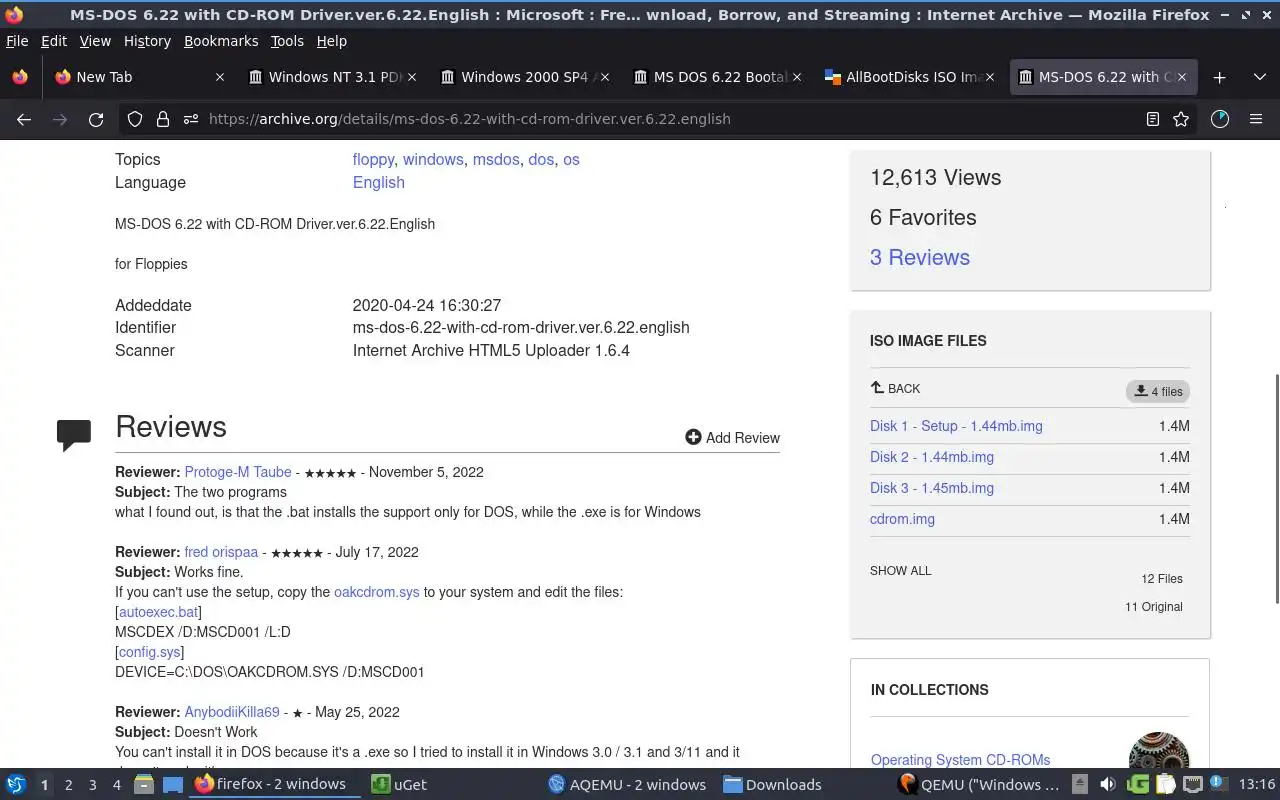Image resolution: width=1280 pixels, height=800 pixels.
Task: Open a new browser tab
Action: pyautogui.click(x=1219, y=77)
